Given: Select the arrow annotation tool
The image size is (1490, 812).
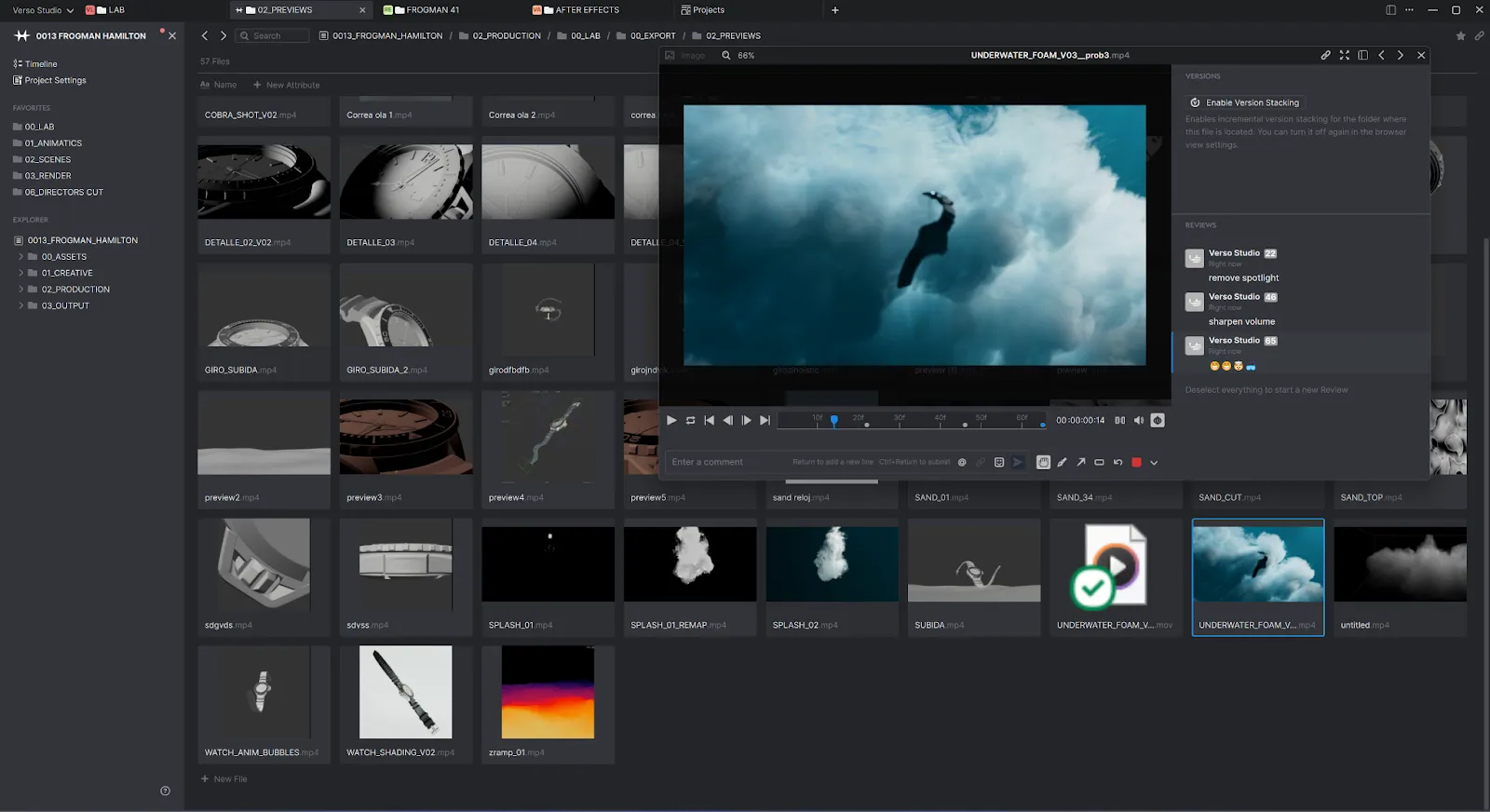Looking at the screenshot, I should [1080, 462].
